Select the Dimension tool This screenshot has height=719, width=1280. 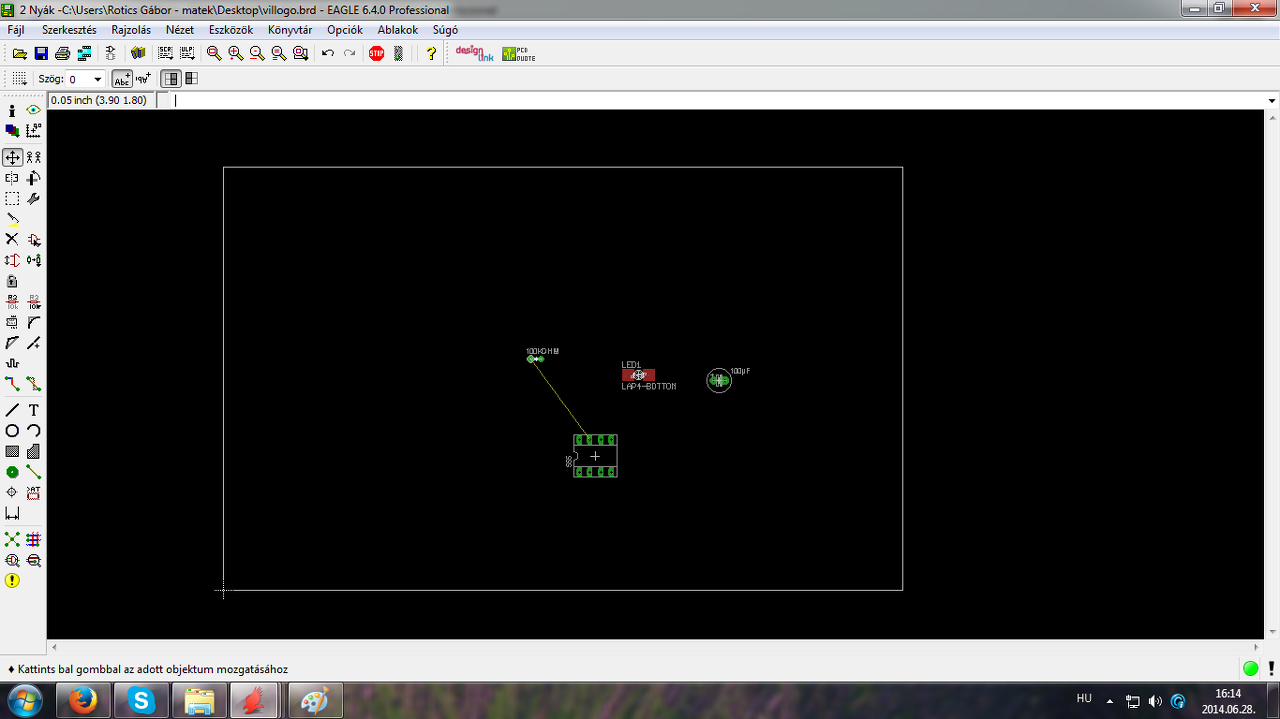click(12, 514)
